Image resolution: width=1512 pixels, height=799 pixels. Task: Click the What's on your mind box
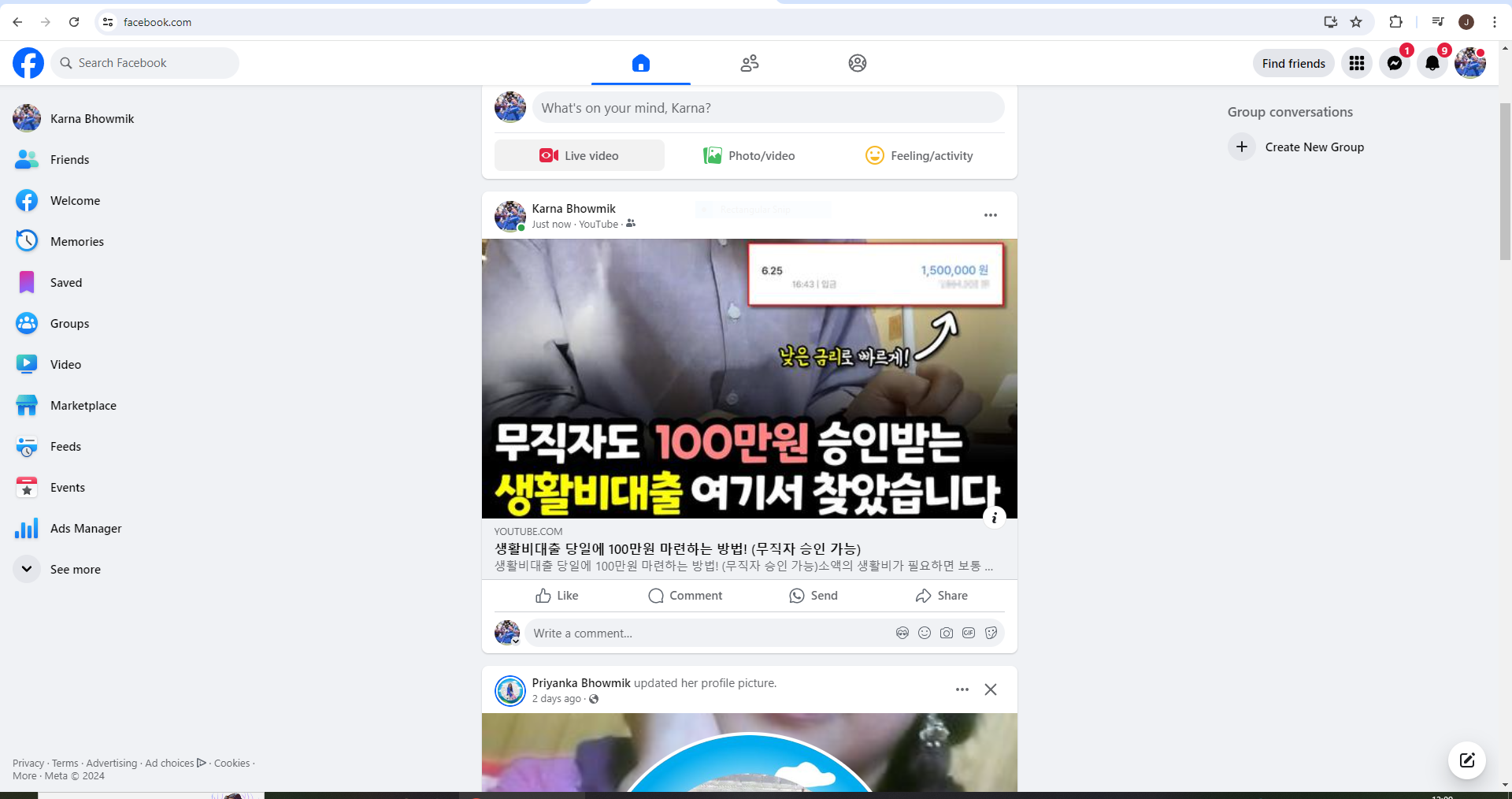(769, 108)
